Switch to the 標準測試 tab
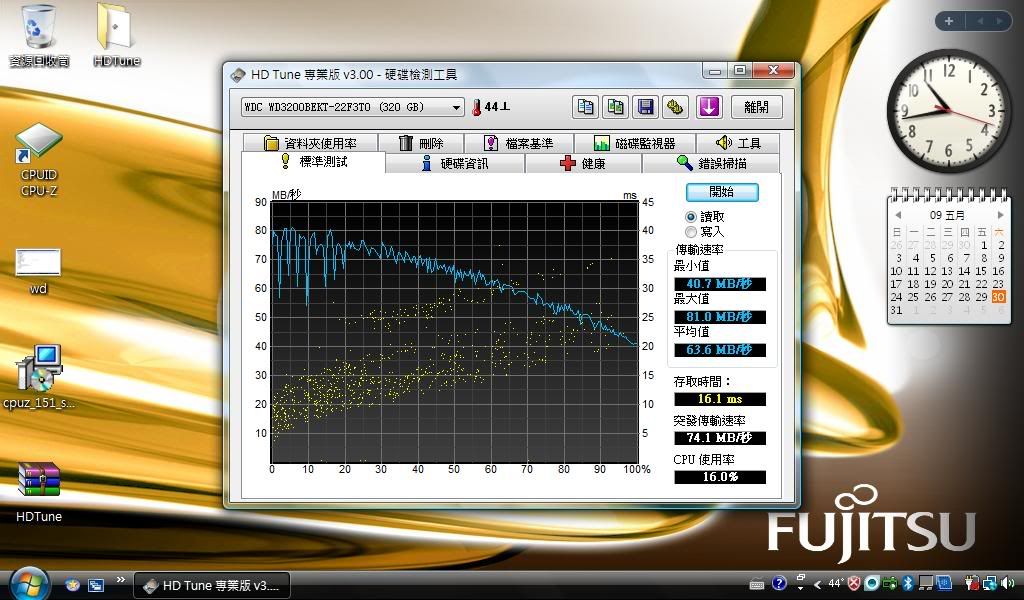 [x=313, y=161]
